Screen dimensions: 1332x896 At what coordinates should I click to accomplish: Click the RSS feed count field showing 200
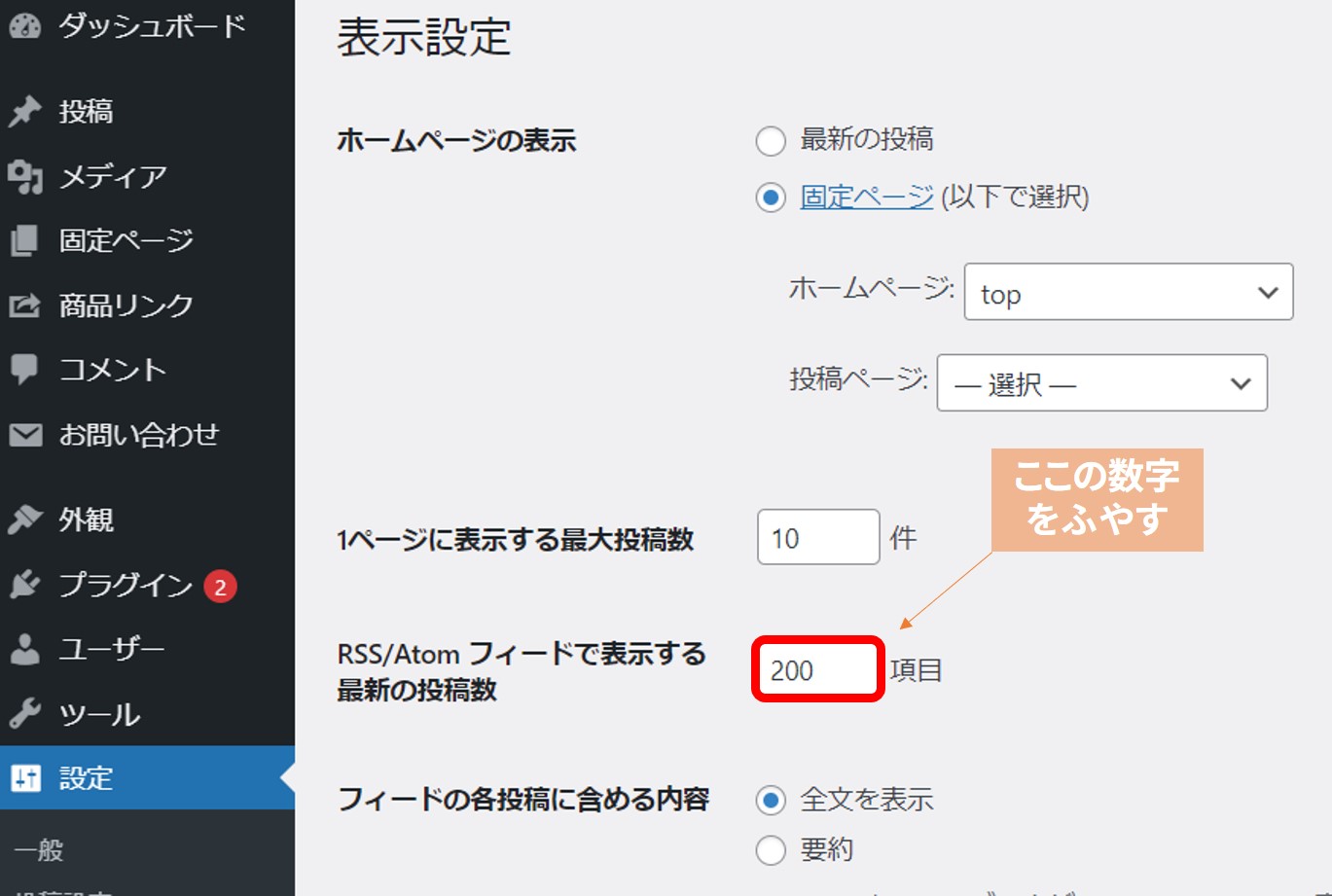[818, 669]
